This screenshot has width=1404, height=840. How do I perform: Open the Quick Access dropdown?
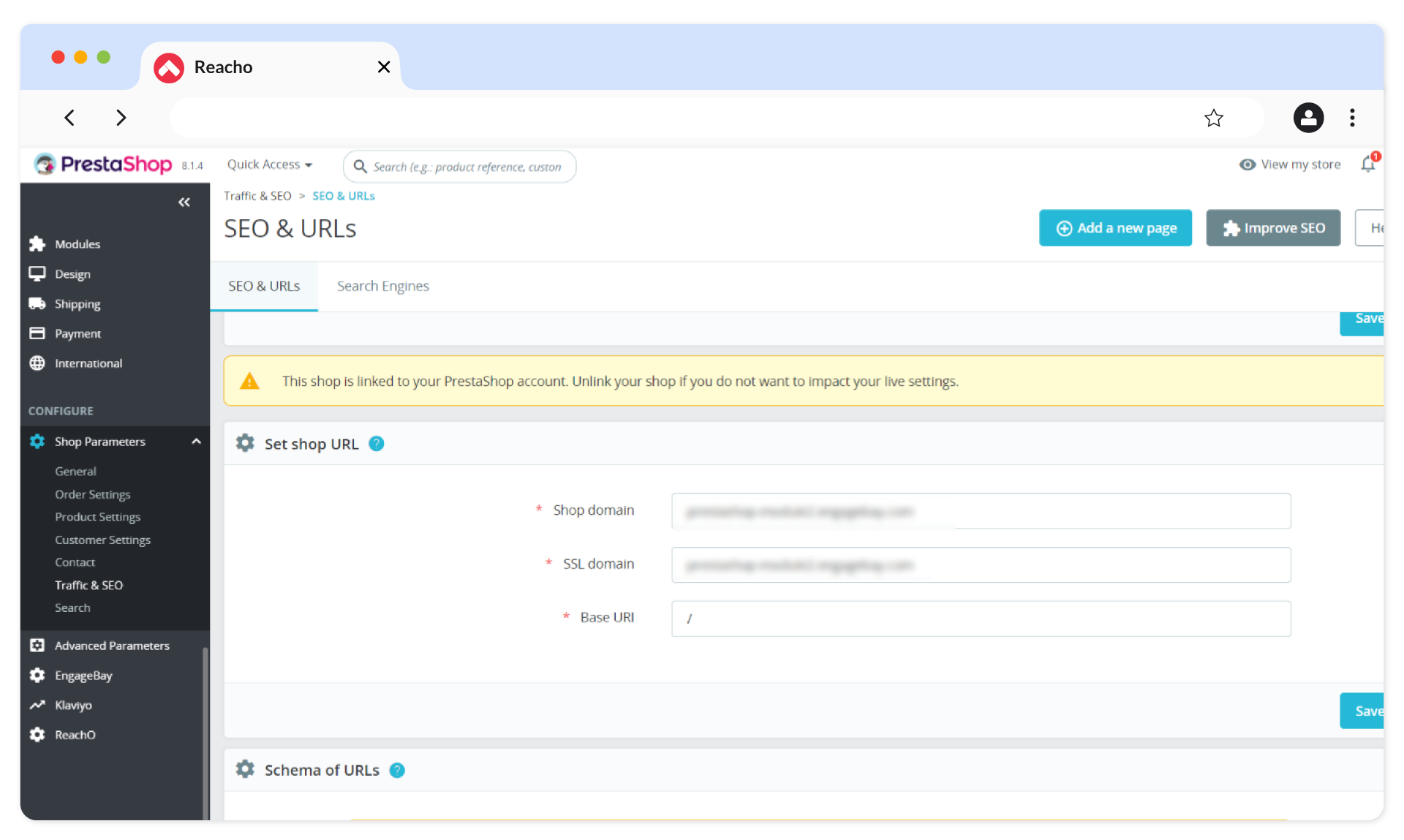270,164
